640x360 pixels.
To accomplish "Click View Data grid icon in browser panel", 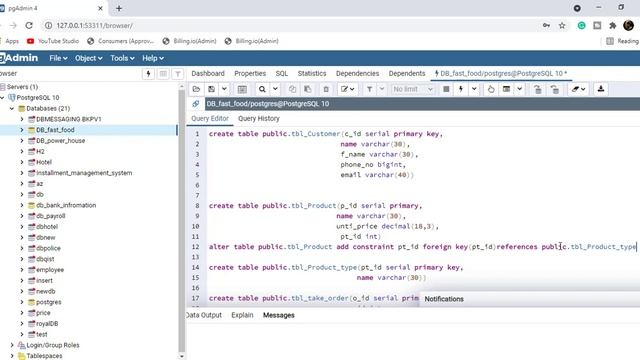I will 163,74.
